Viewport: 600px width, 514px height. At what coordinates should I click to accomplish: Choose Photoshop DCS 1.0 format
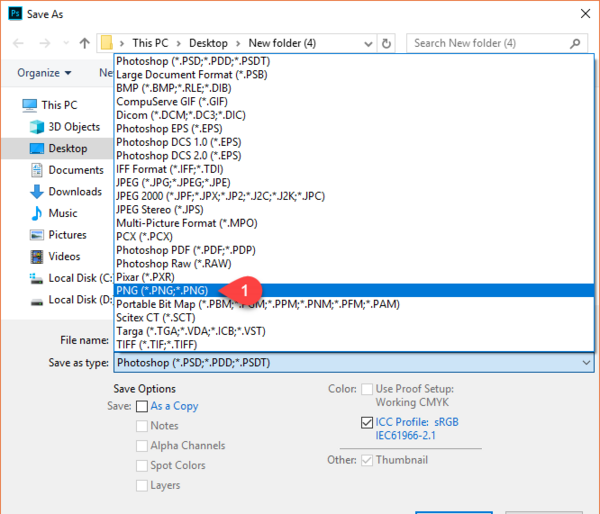coord(354,142)
